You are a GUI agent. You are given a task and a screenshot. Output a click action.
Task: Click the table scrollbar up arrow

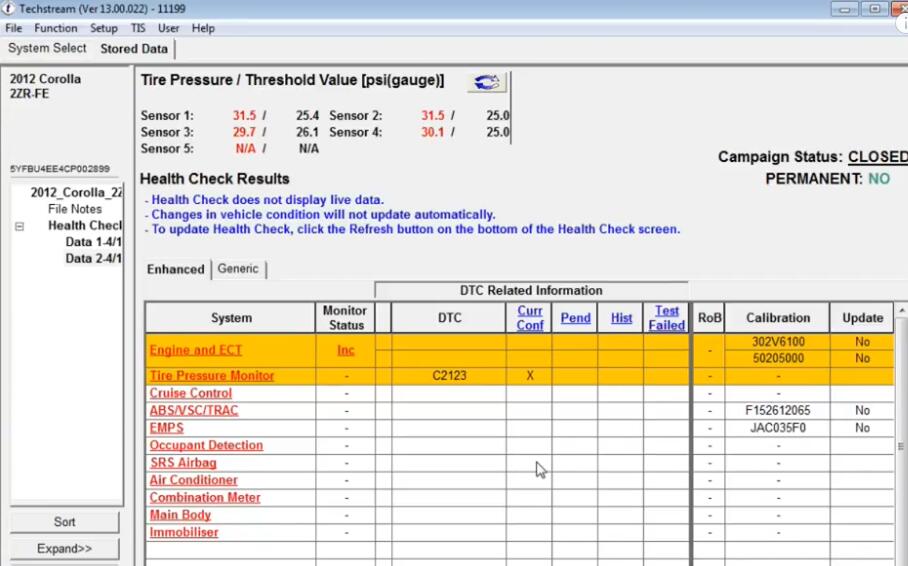901,312
